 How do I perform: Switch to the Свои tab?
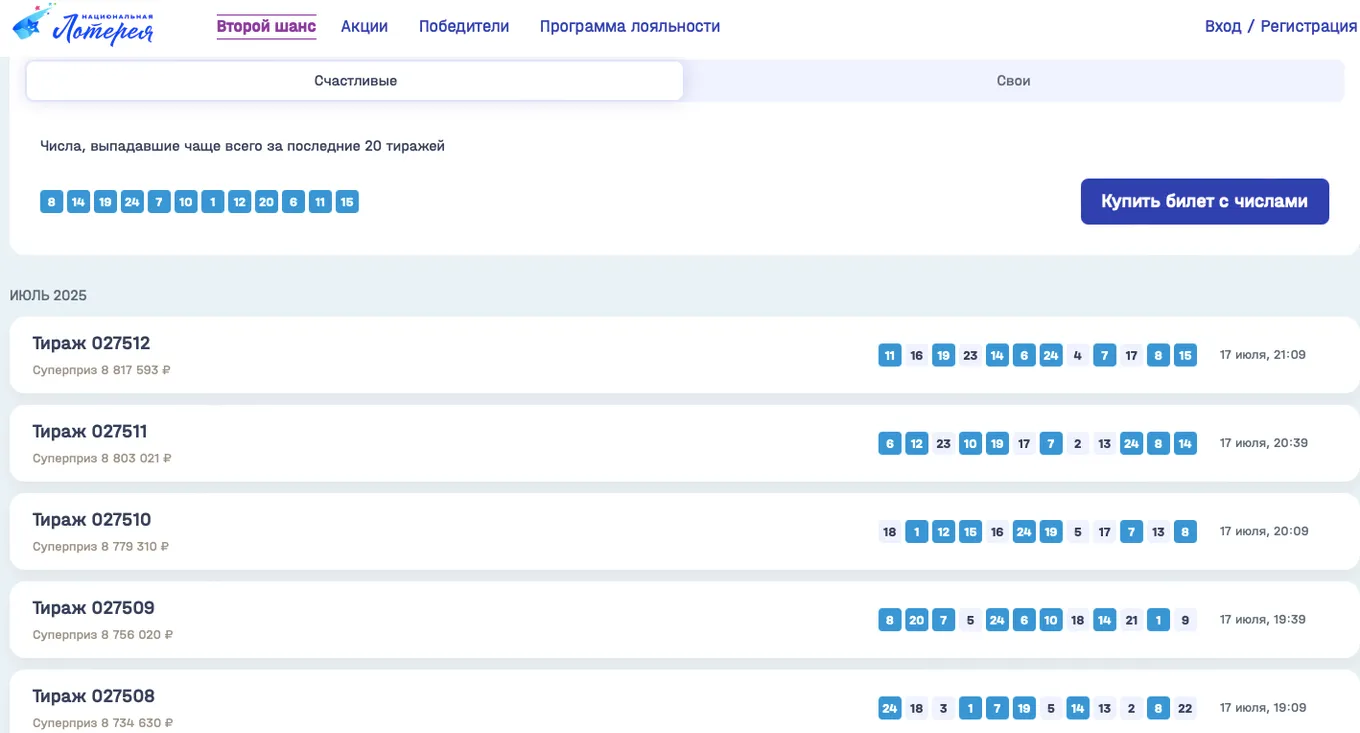pyautogui.click(x=1013, y=81)
